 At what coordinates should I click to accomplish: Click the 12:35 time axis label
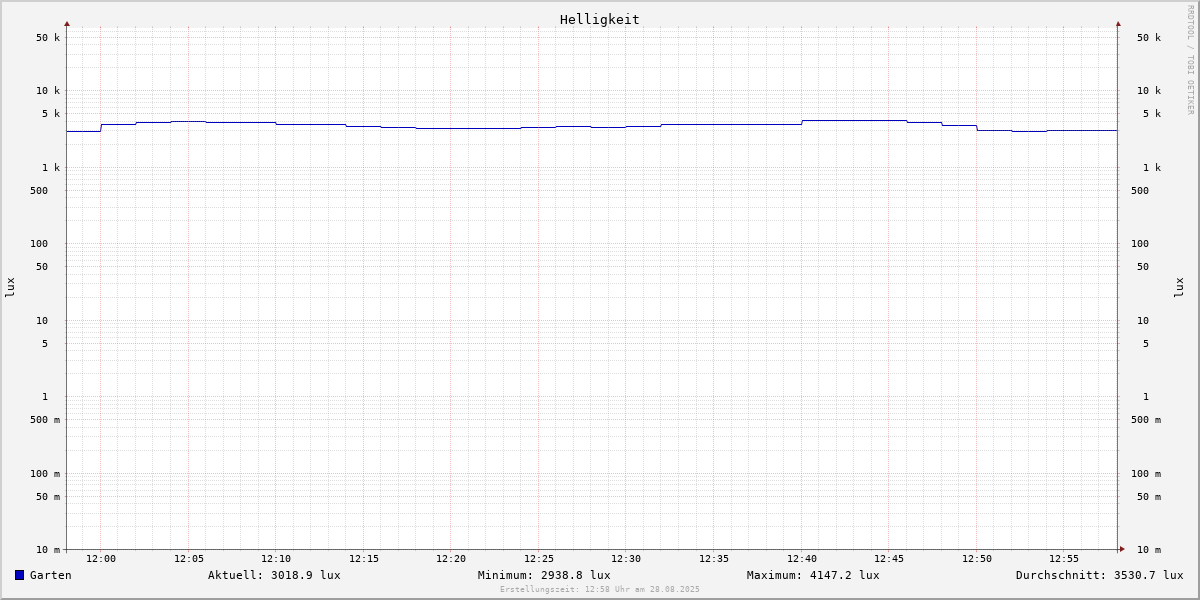[714, 559]
